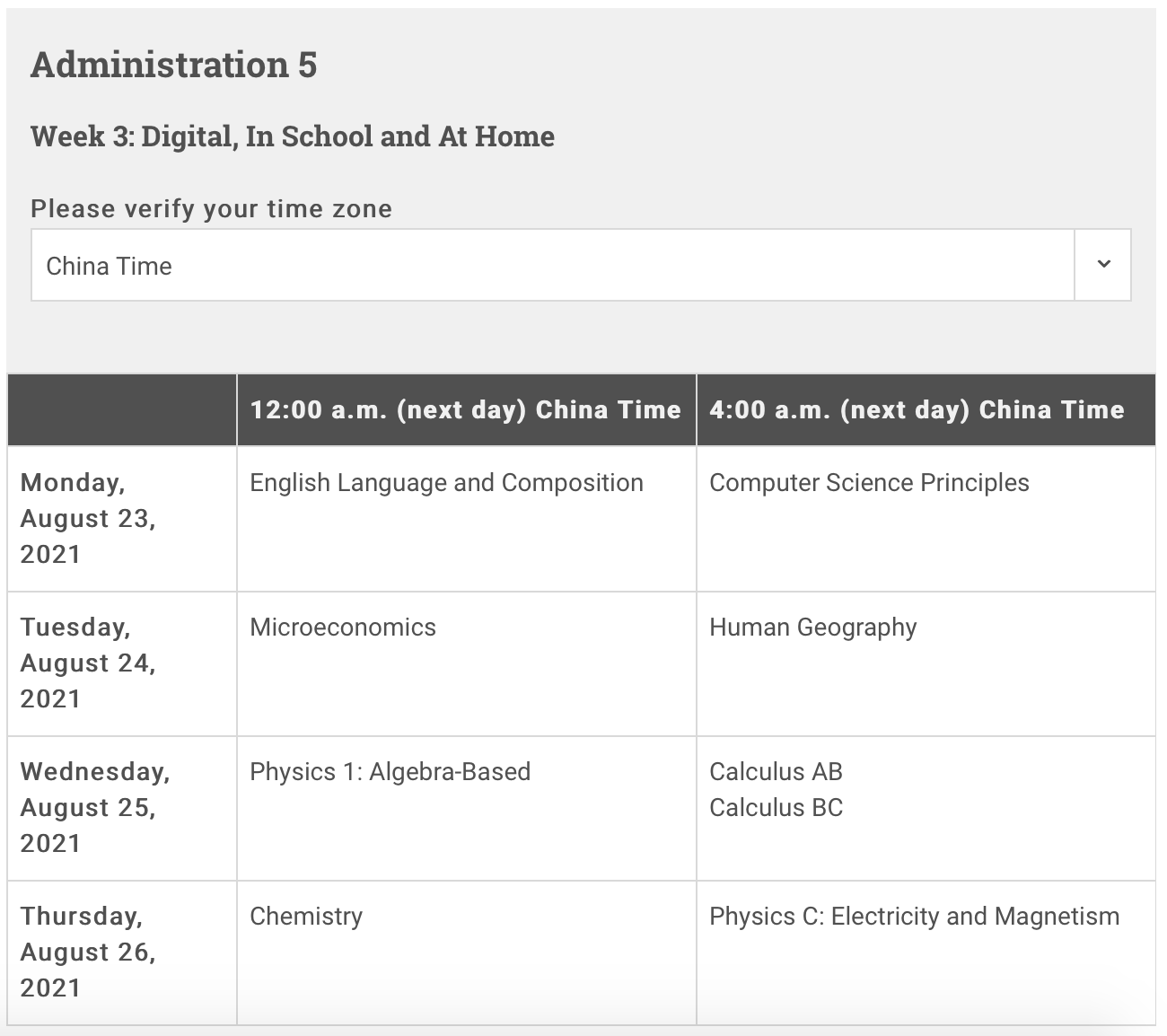Open the China Time zone selector

point(552,266)
